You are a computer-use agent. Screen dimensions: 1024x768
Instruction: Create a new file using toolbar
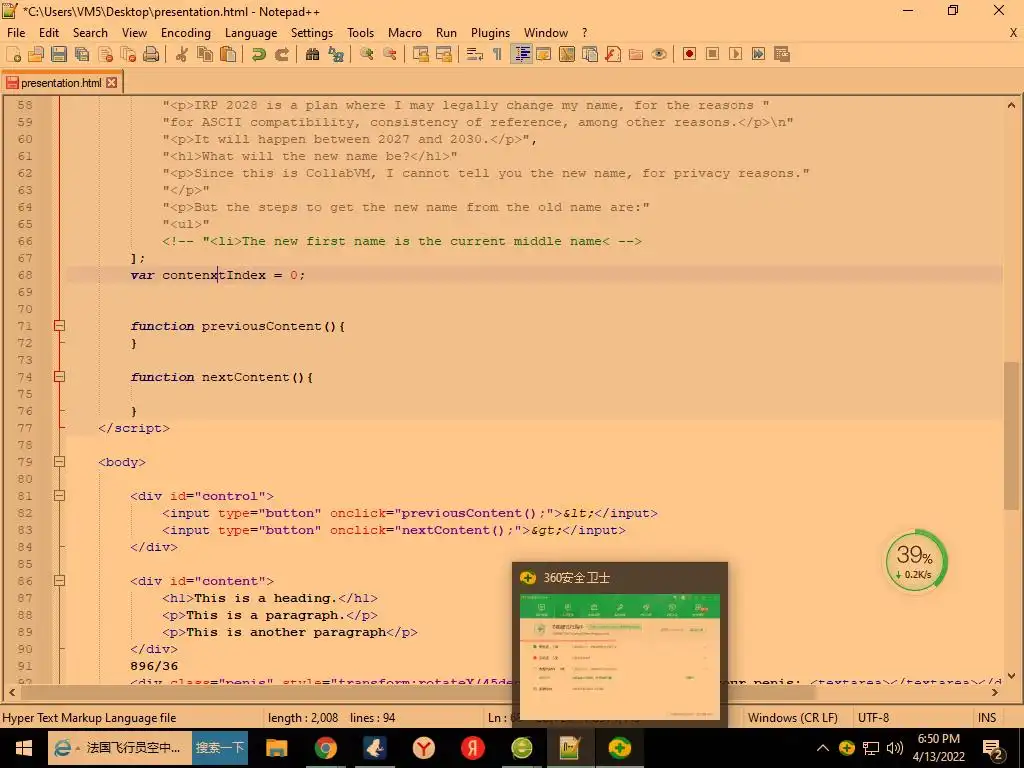[x=14, y=54]
